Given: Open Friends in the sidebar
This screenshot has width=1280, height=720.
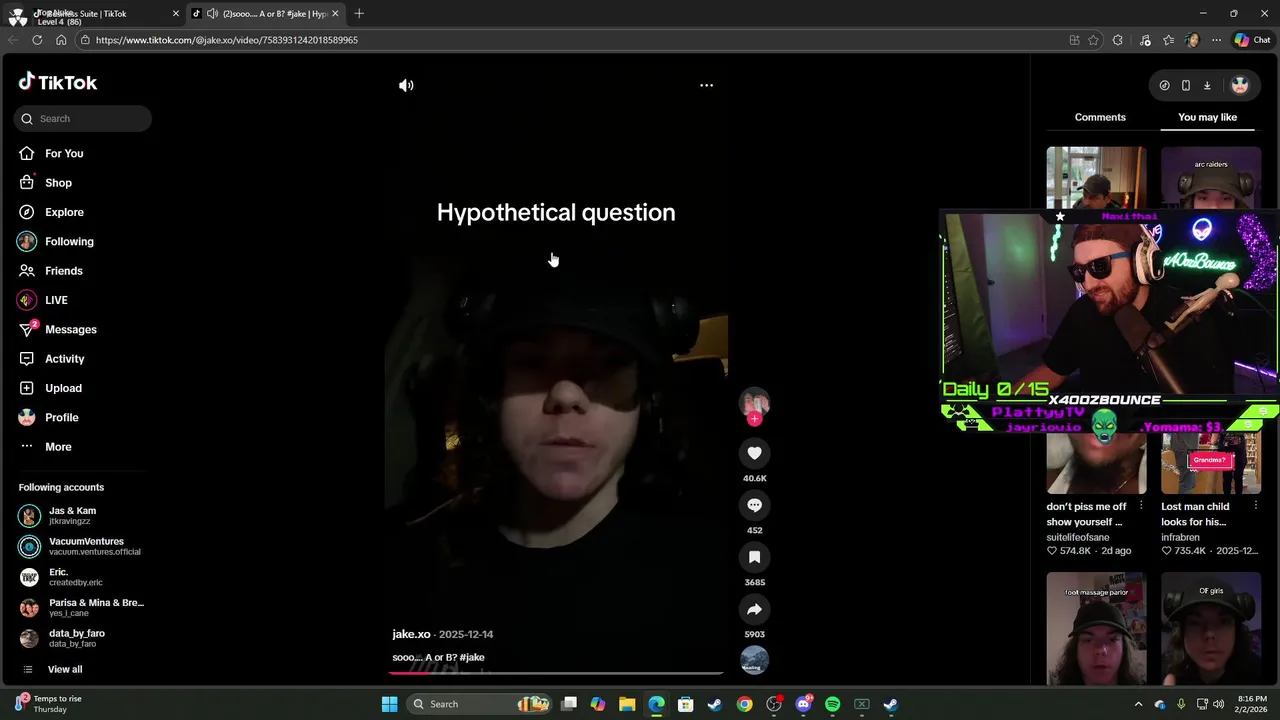Looking at the screenshot, I should click(x=64, y=271).
